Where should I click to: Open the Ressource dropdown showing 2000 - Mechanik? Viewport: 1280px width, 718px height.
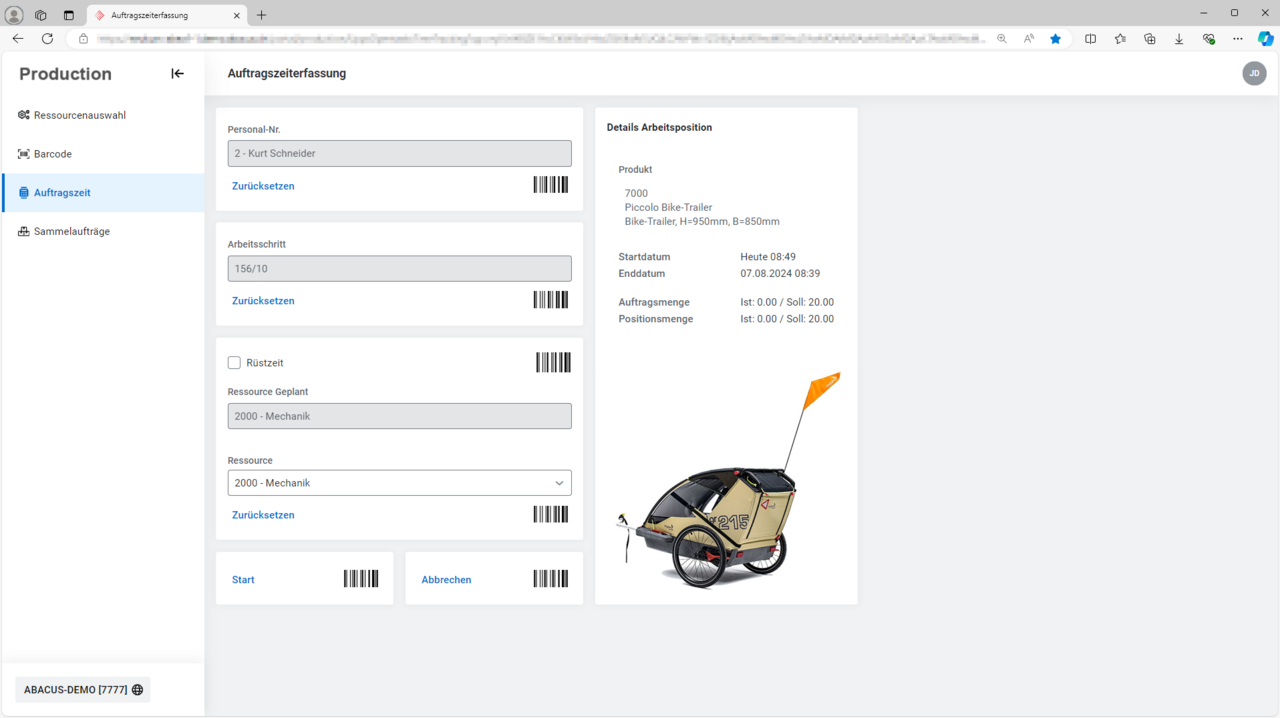(x=399, y=483)
